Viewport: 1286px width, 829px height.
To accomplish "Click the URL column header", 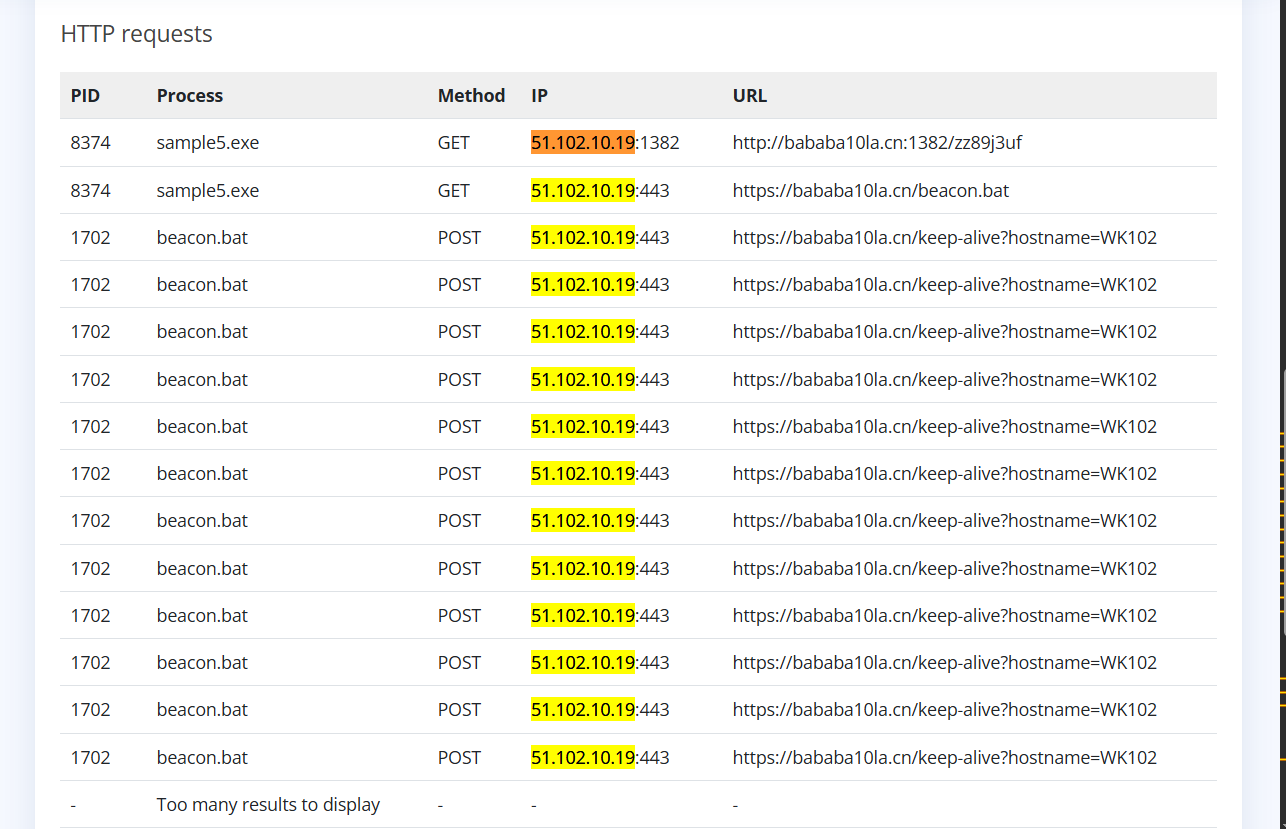I will click(750, 96).
